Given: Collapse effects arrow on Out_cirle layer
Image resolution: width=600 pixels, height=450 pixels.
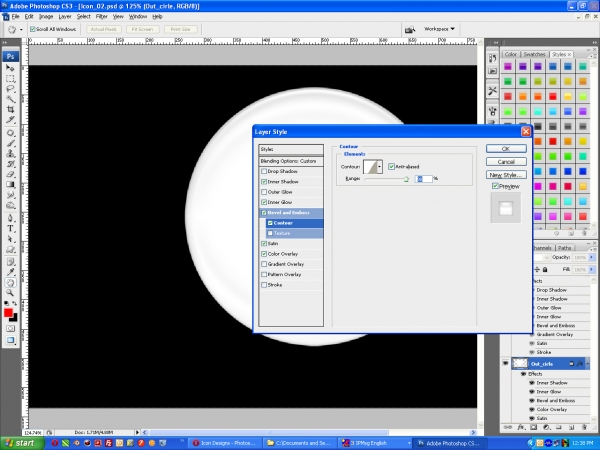Looking at the screenshot, I should [x=587, y=364].
